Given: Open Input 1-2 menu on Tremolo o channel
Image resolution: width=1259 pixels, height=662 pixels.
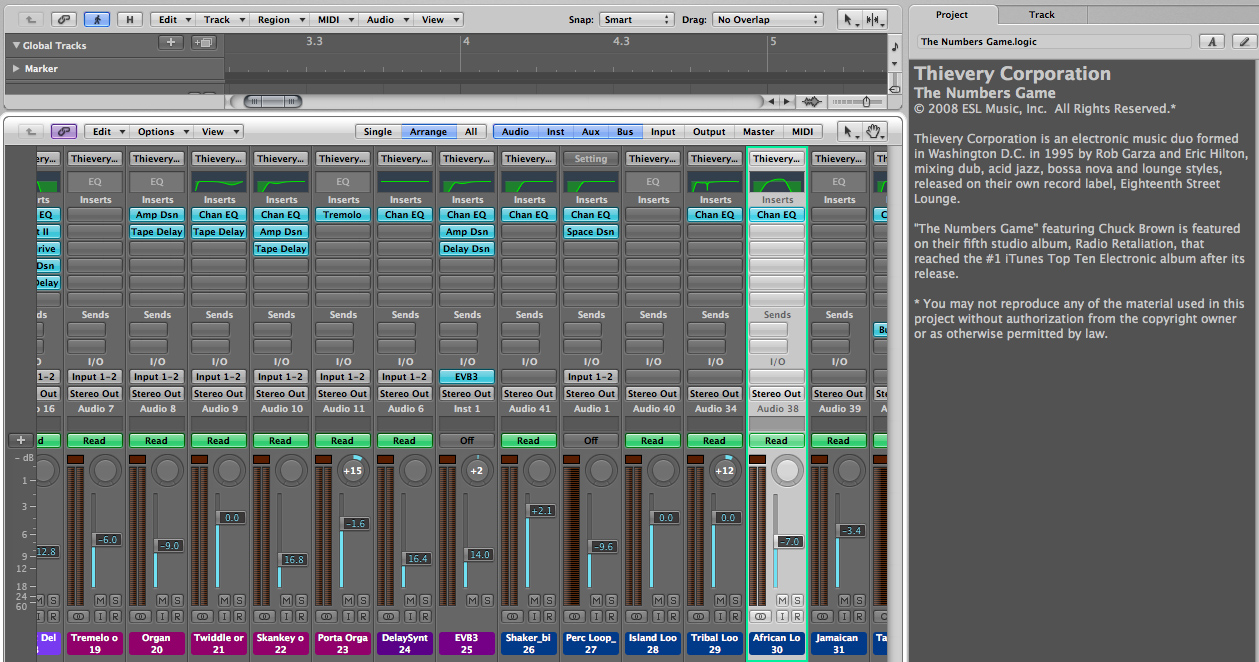Looking at the screenshot, I should coord(95,376).
